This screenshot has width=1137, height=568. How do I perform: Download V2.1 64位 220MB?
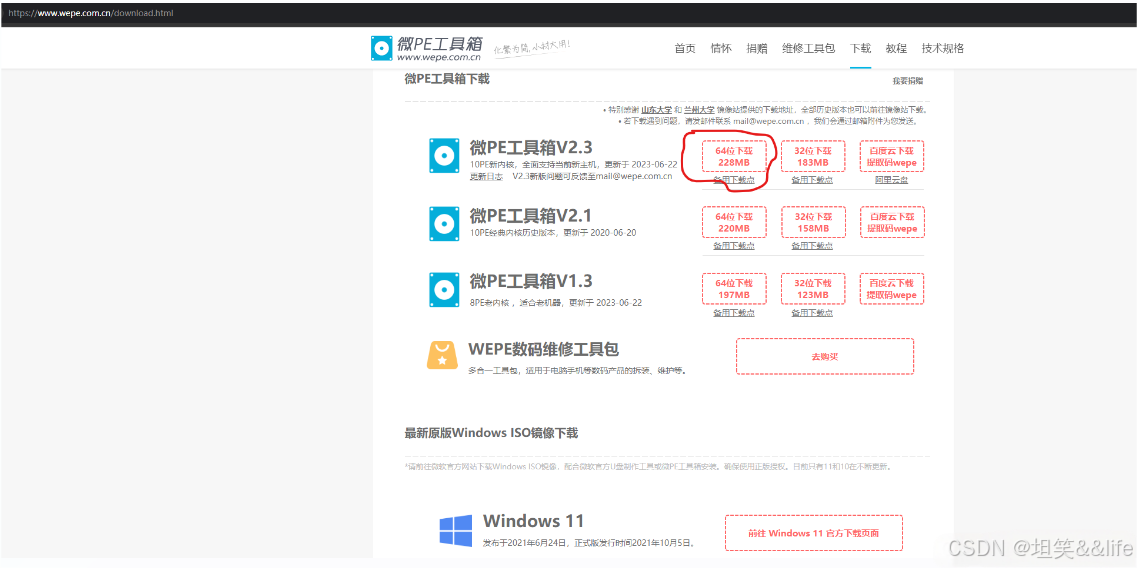tap(733, 222)
